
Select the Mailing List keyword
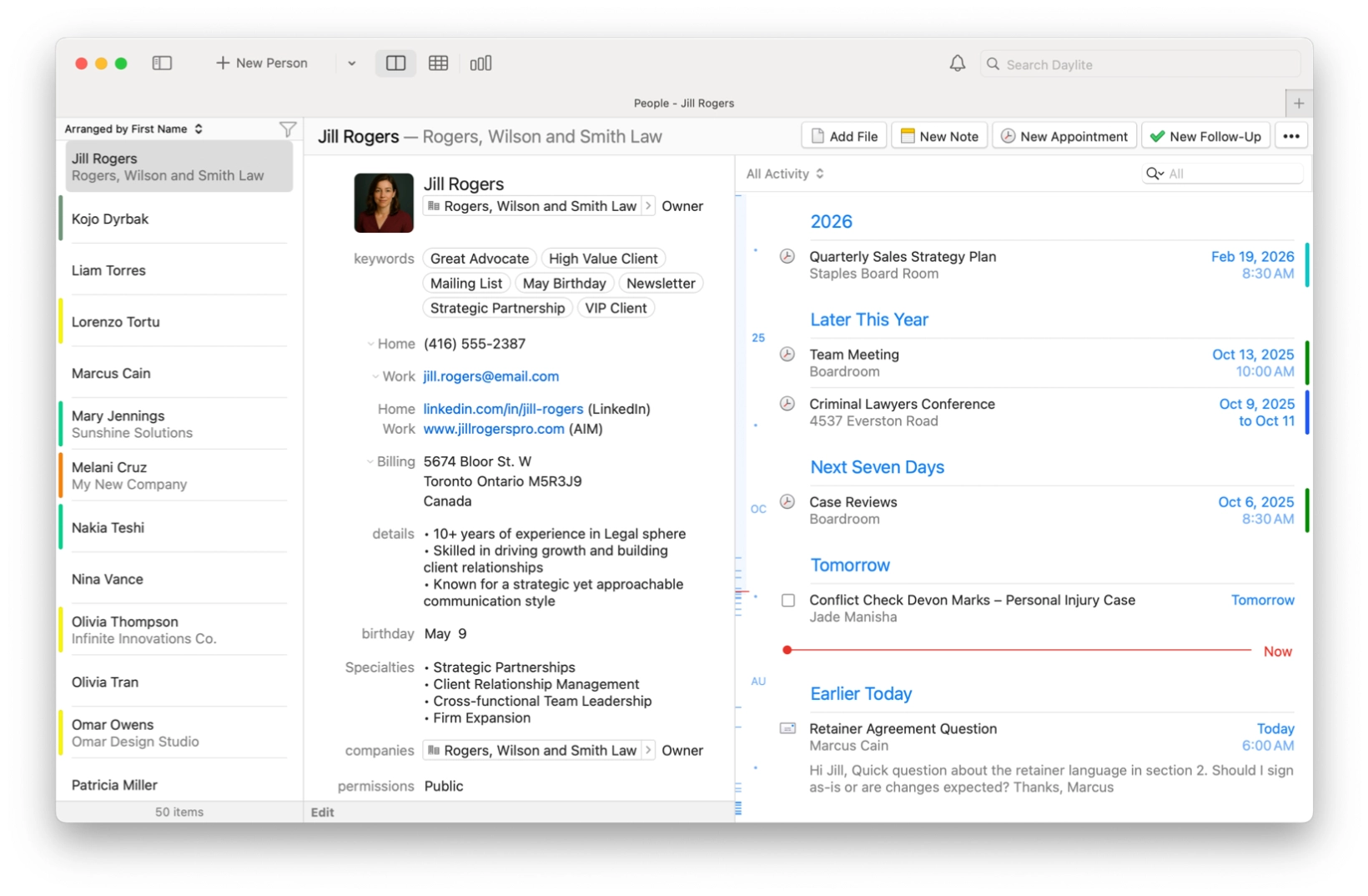(466, 284)
